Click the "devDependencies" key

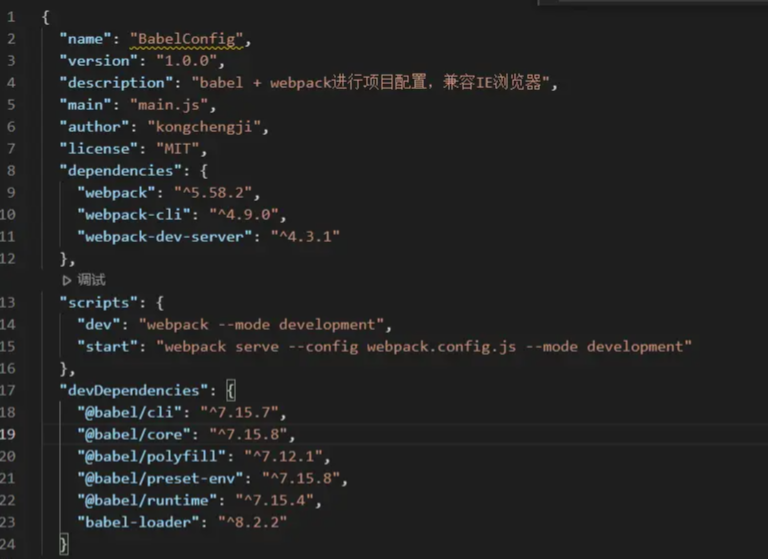click(x=134, y=390)
